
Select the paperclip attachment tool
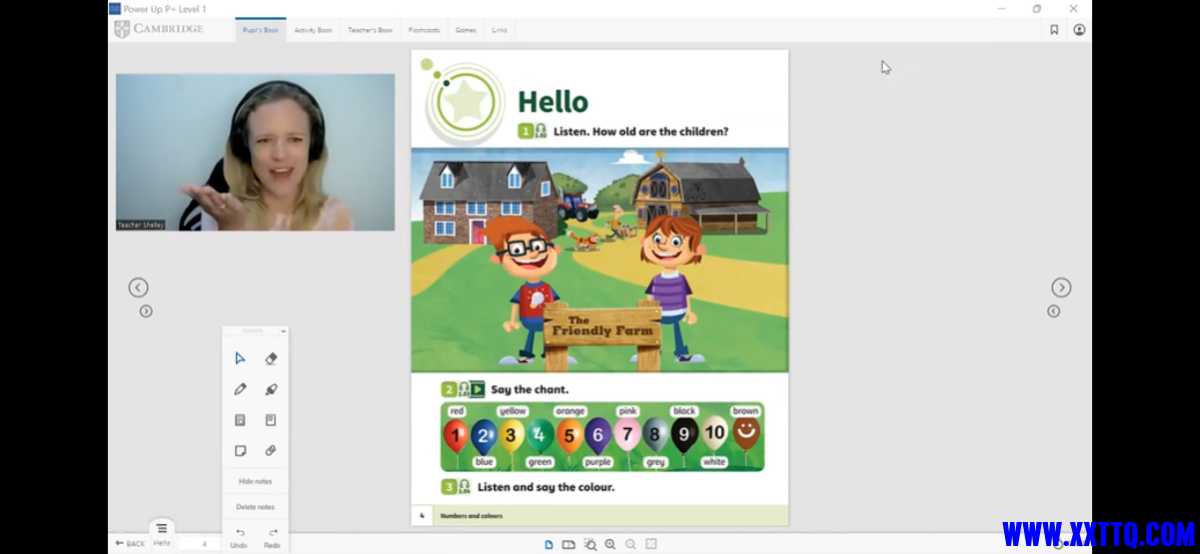[x=271, y=451]
